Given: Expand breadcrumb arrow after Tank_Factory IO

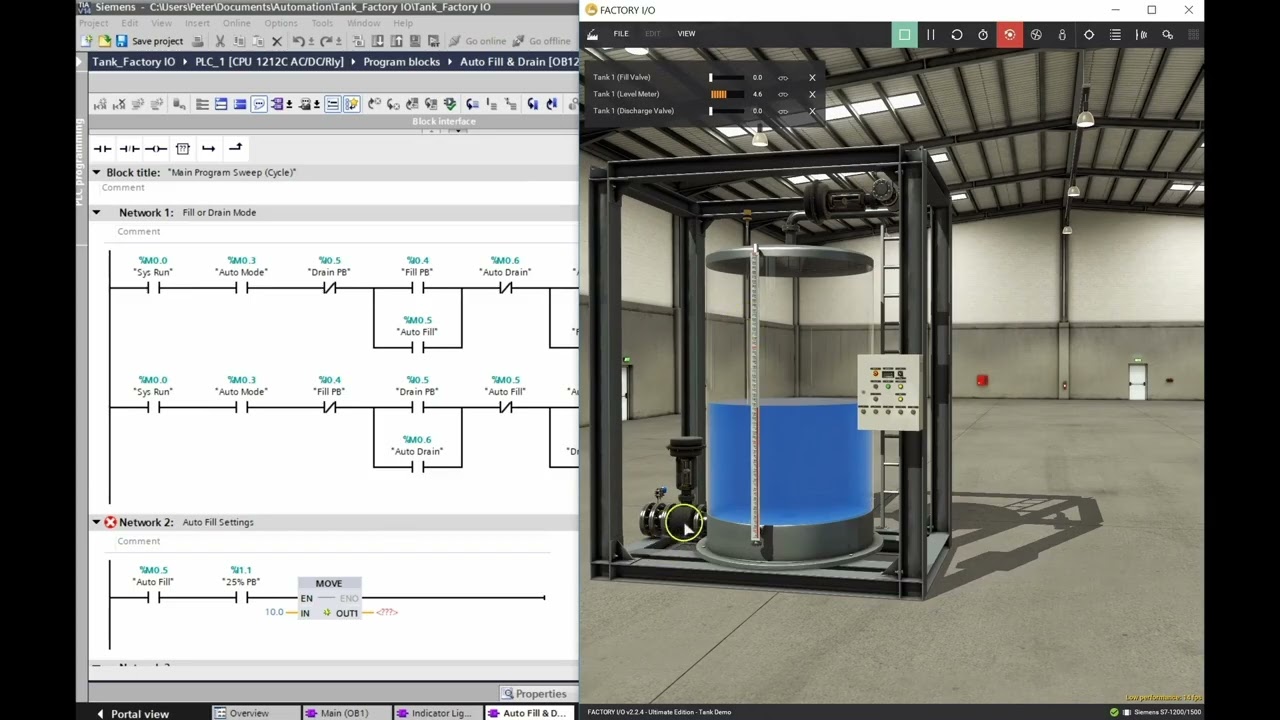Looking at the screenshot, I should pos(185,62).
